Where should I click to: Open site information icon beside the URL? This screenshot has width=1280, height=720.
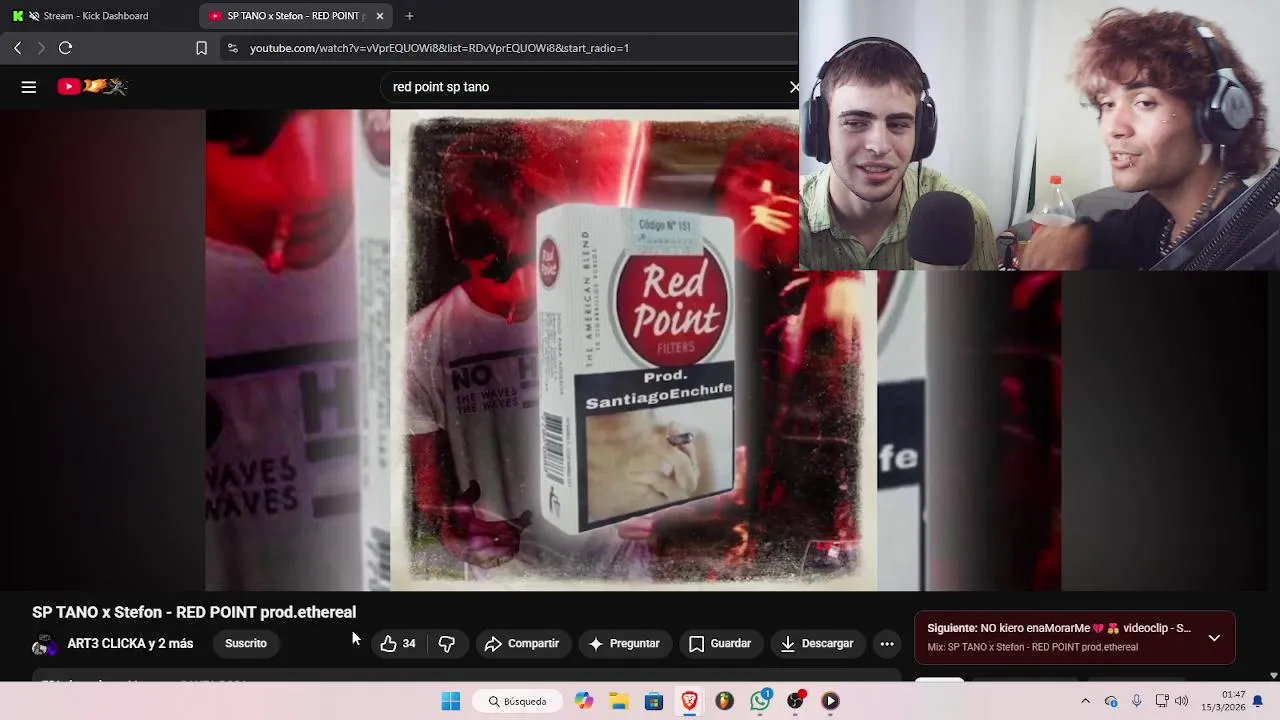[232, 48]
